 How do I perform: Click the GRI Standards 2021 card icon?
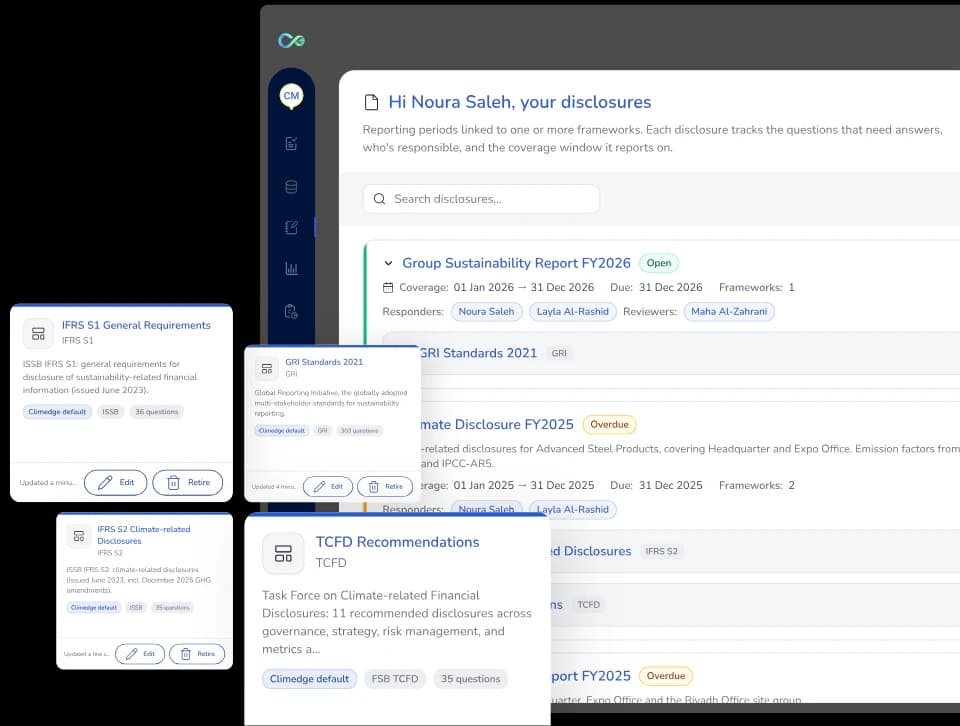pos(267,369)
